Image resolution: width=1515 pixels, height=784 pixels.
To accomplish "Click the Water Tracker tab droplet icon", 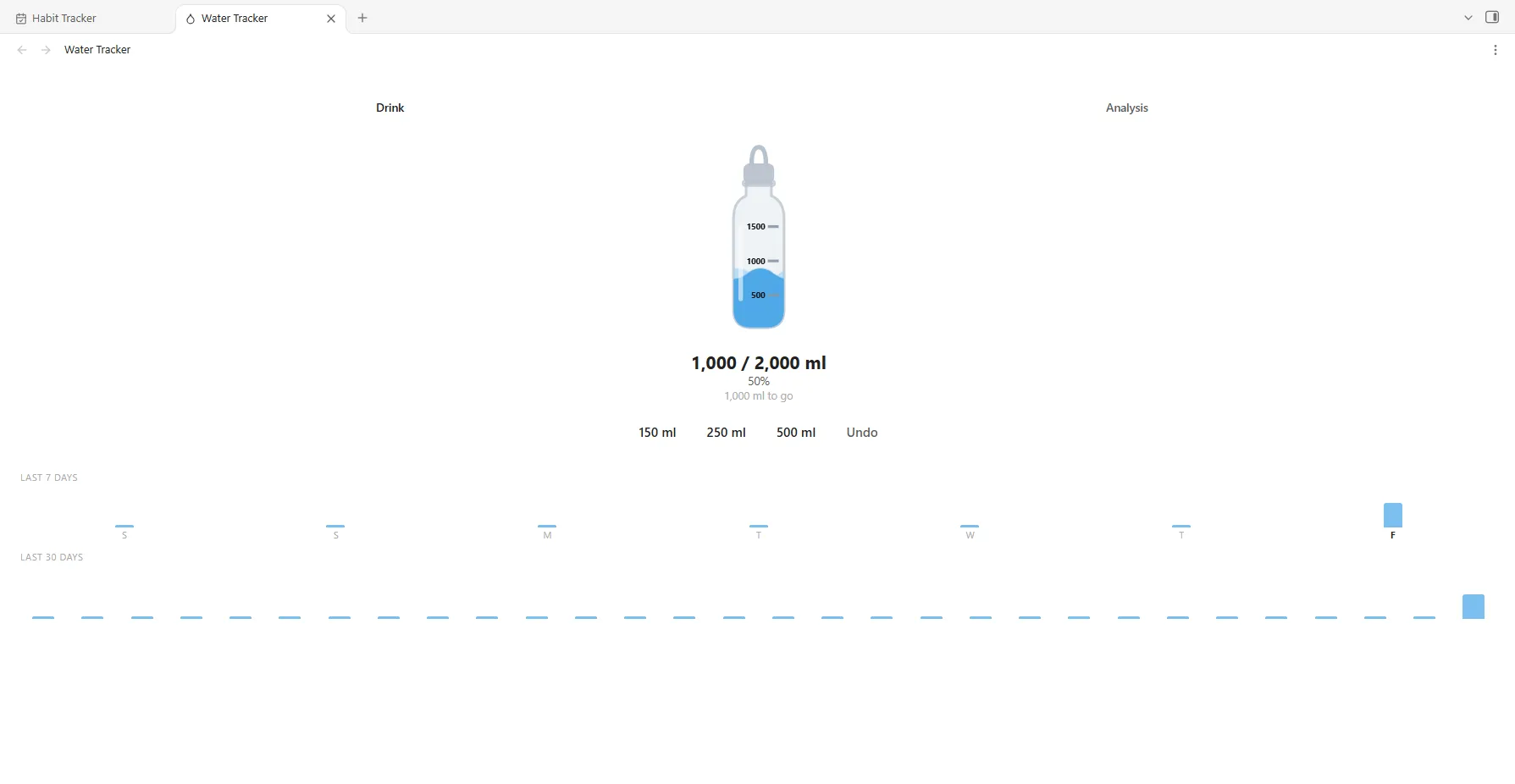I will pyautogui.click(x=191, y=19).
